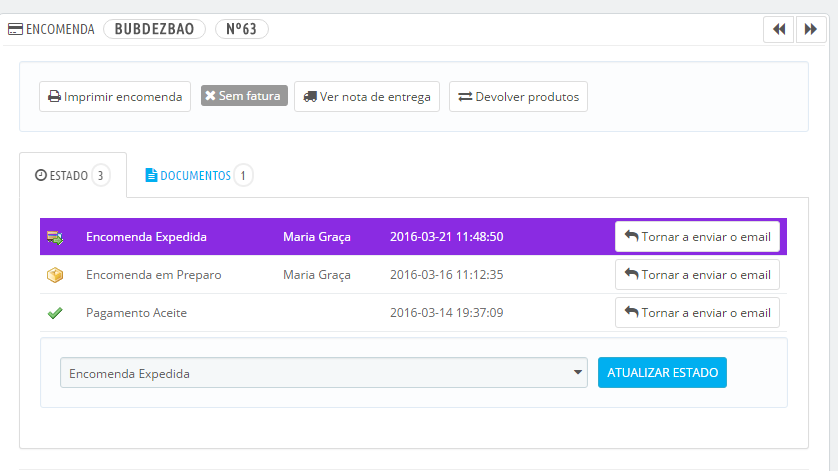
Task: Click the dropdown arrow of the state selector
Action: (x=577, y=373)
